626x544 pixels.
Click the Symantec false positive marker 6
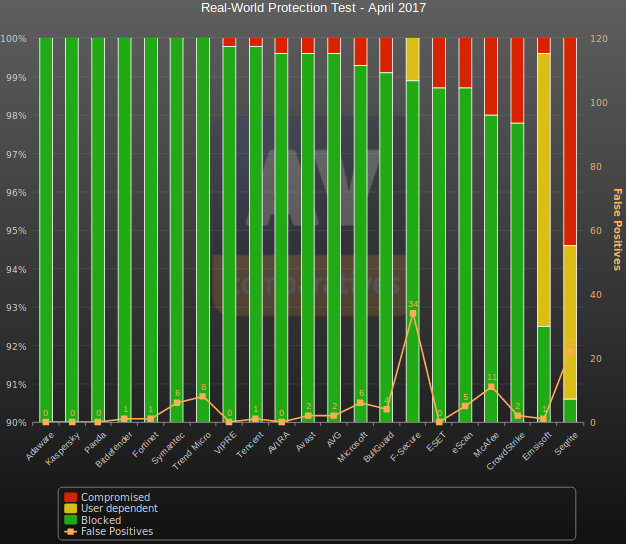point(177,403)
